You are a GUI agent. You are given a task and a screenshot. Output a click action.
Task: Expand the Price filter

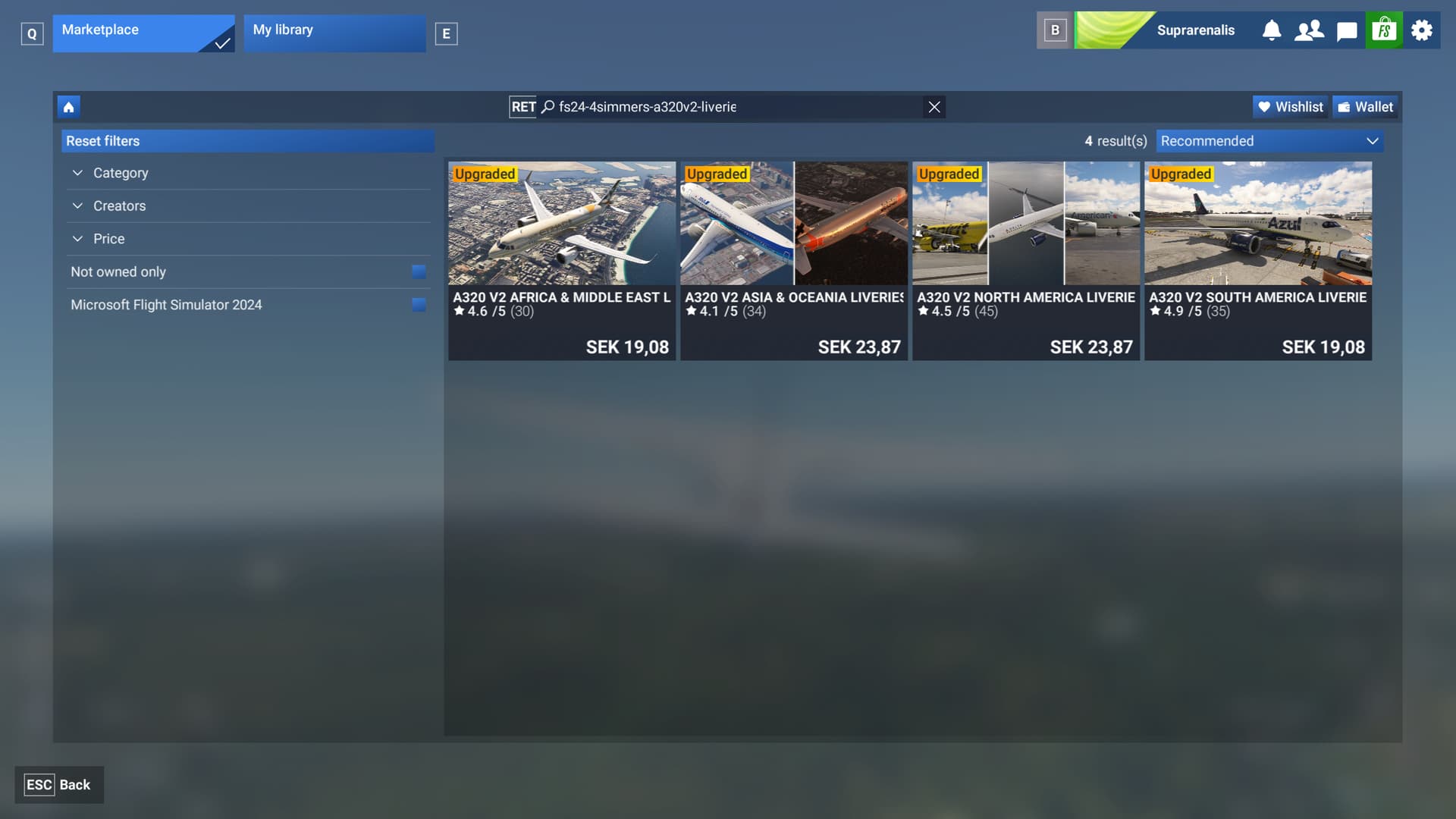248,239
